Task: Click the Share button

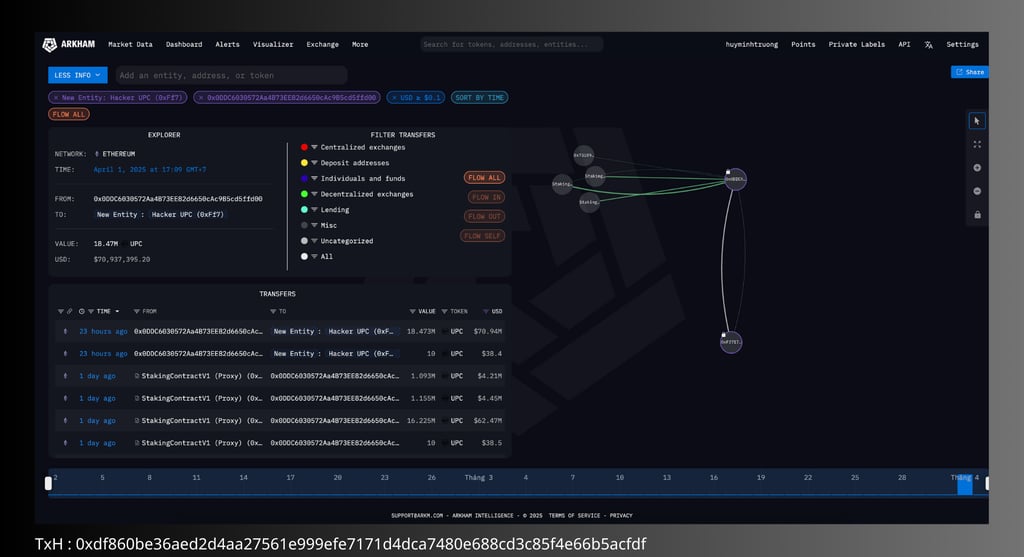Action: [970, 72]
